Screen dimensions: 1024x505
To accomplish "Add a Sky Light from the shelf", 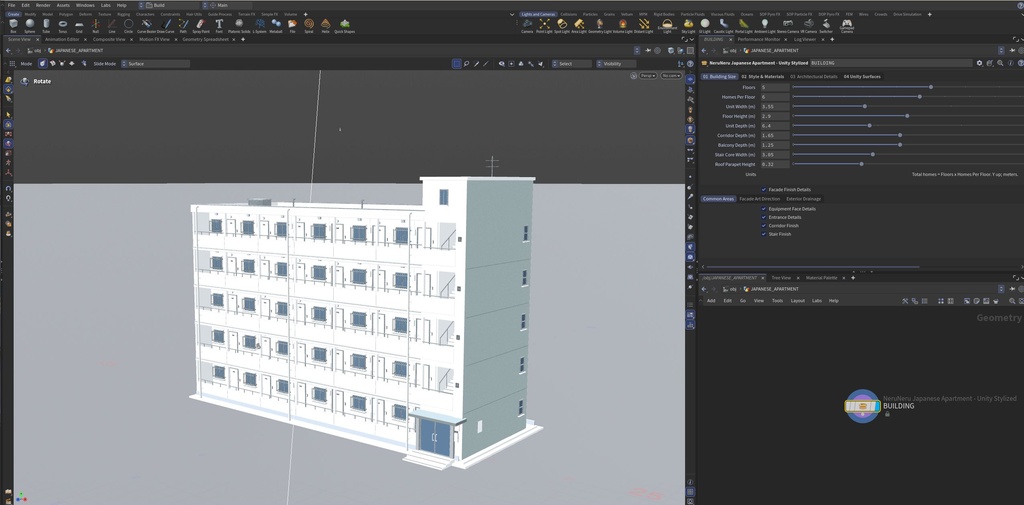I will point(688,25).
